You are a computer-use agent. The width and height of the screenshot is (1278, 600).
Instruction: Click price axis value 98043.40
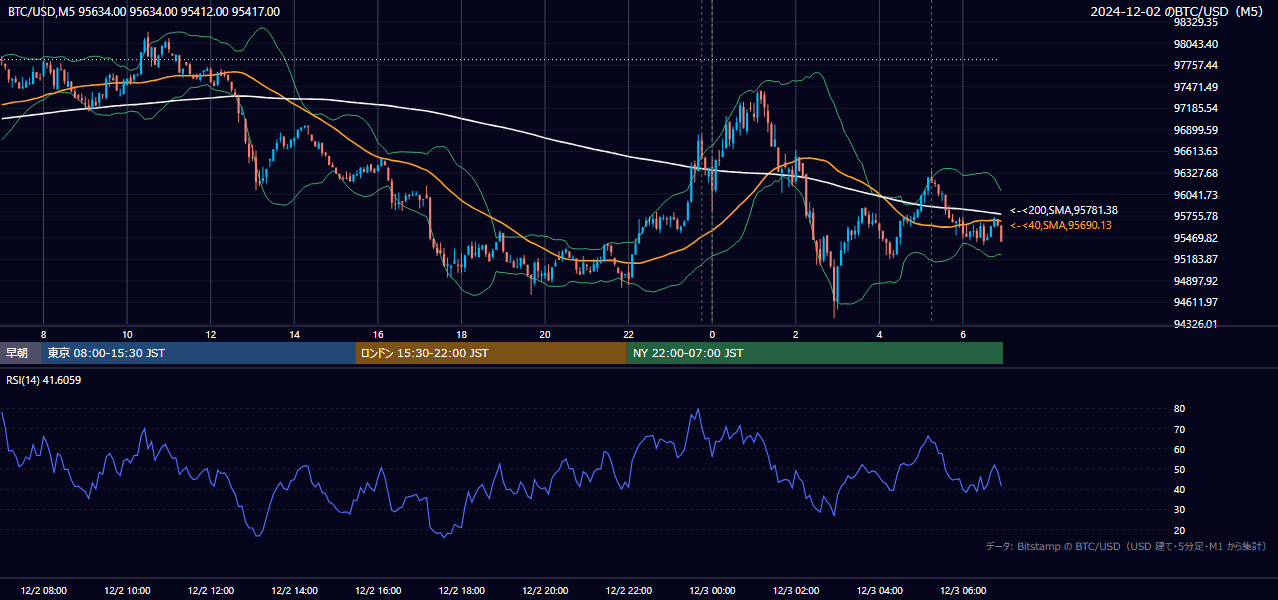click(1196, 44)
